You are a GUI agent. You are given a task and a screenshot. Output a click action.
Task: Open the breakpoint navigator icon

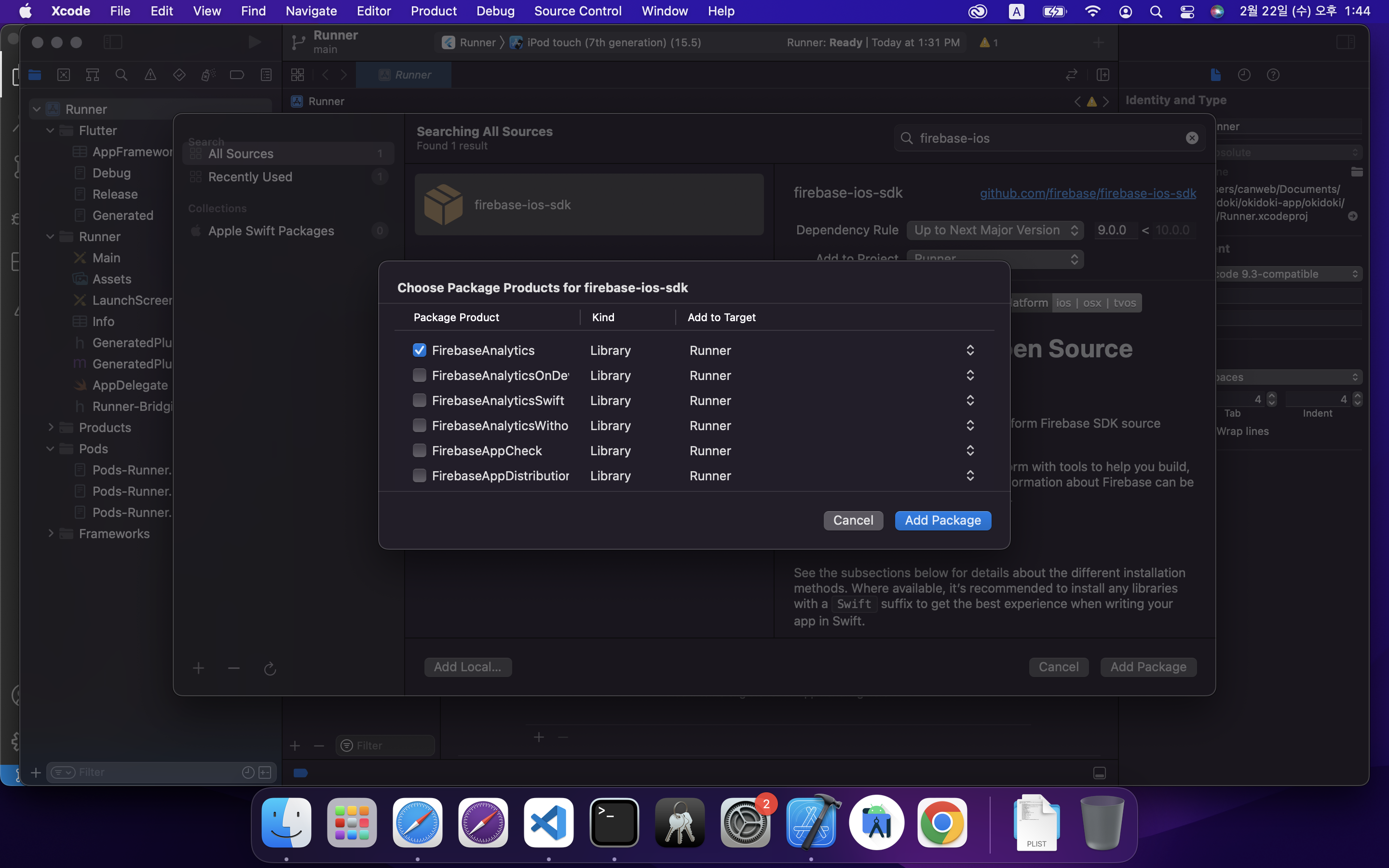point(236,75)
